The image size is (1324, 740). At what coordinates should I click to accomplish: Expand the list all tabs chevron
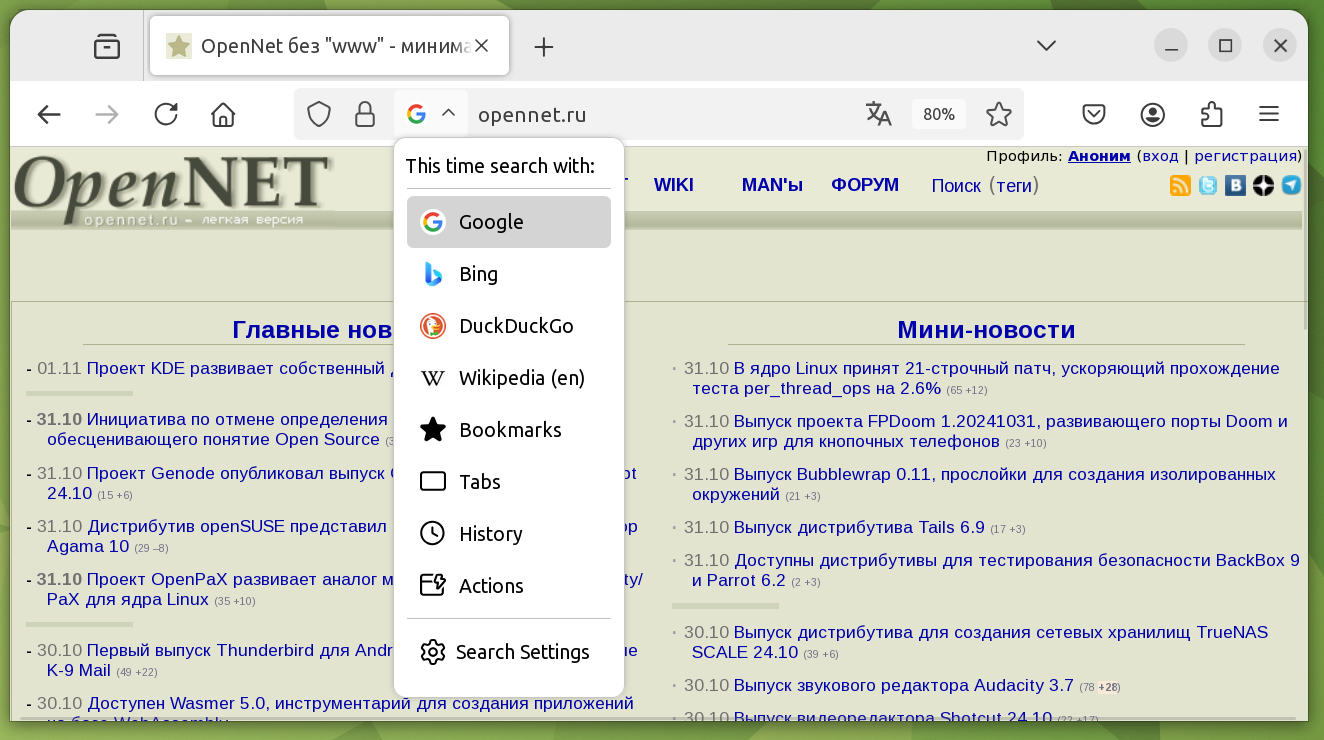[x=1046, y=46]
